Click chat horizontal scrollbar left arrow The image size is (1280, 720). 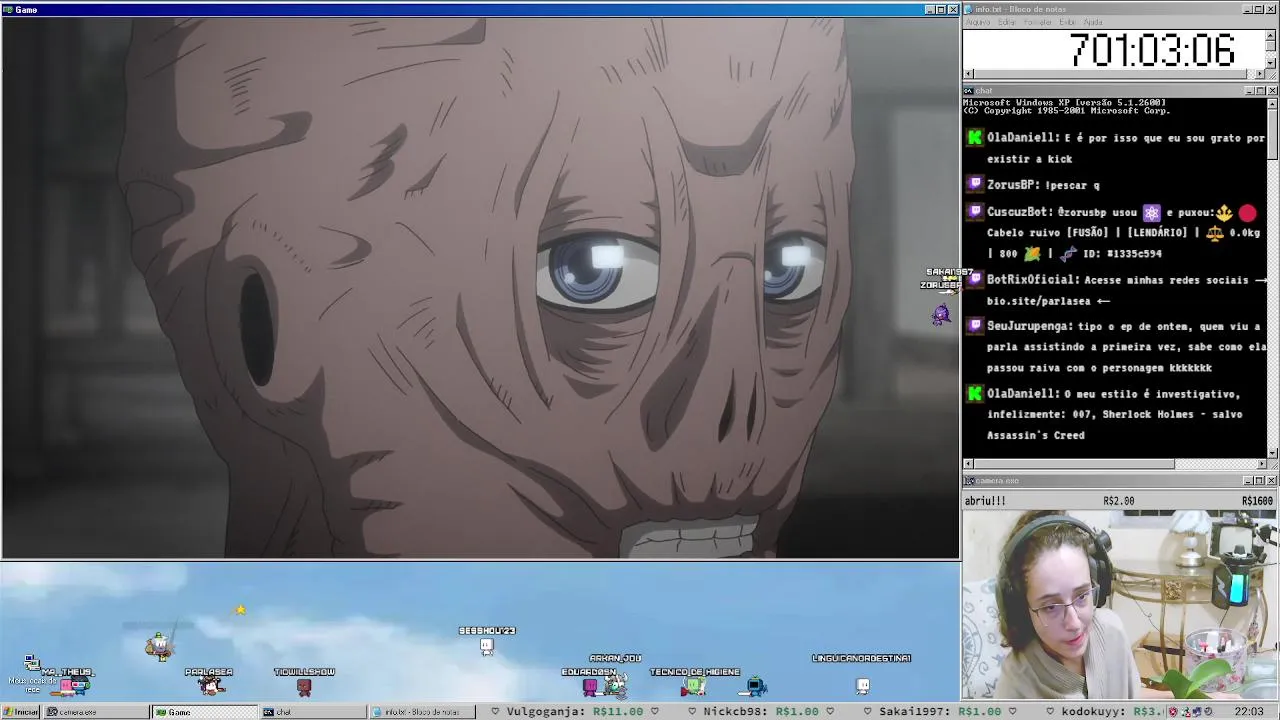click(x=968, y=464)
